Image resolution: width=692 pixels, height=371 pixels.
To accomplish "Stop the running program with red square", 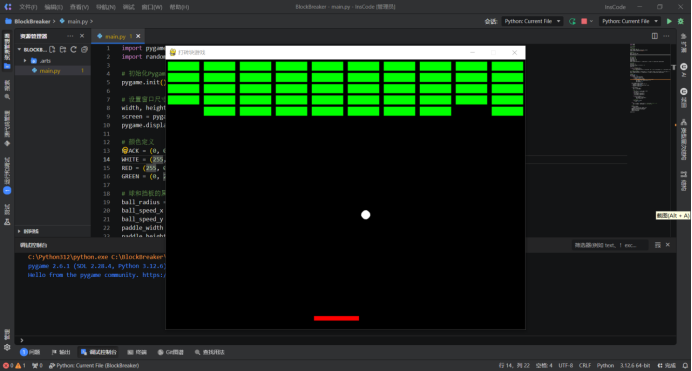I will tap(584, 21).
